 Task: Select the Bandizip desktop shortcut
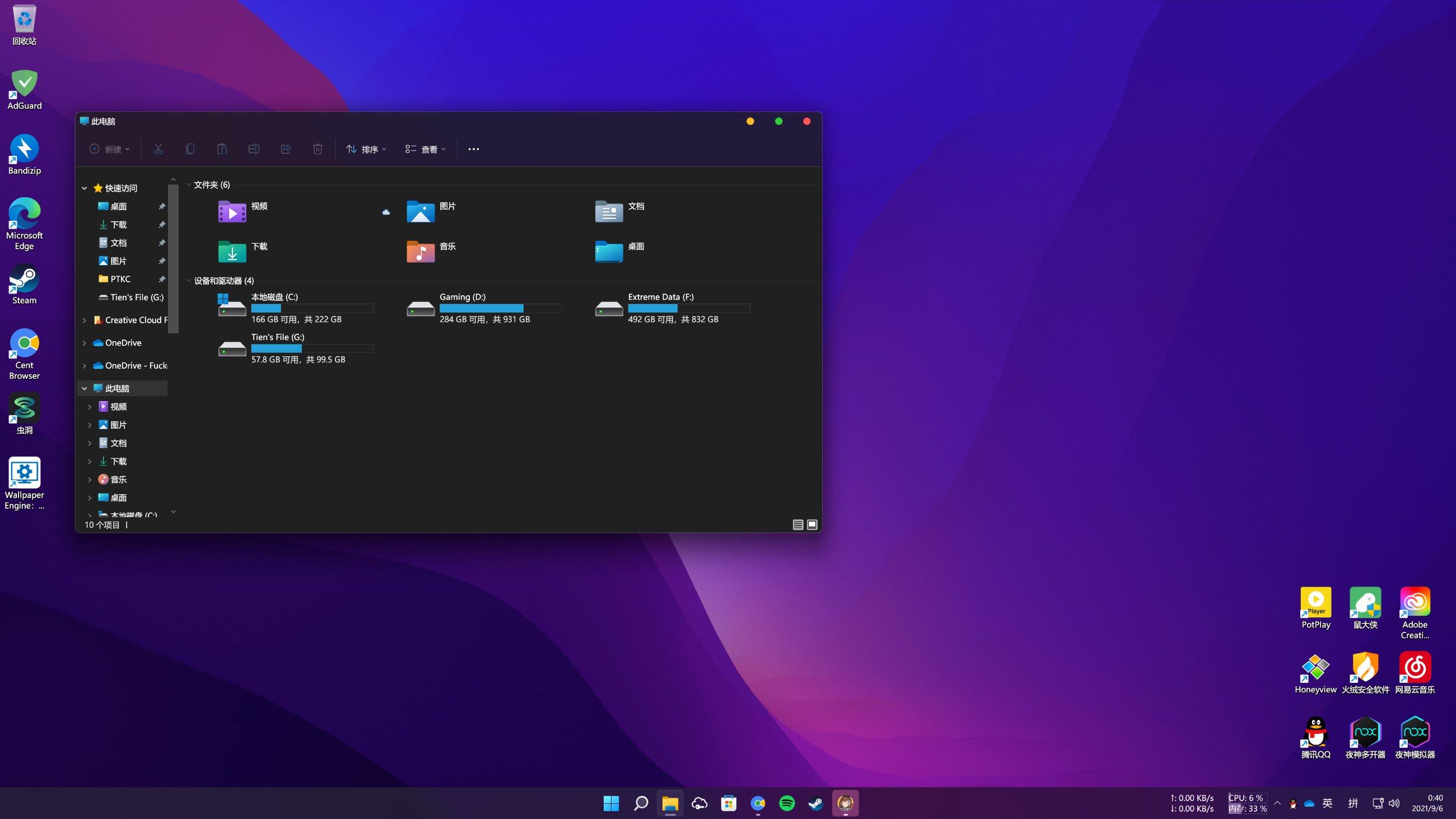pyautogui.click(x=24, y=155)
